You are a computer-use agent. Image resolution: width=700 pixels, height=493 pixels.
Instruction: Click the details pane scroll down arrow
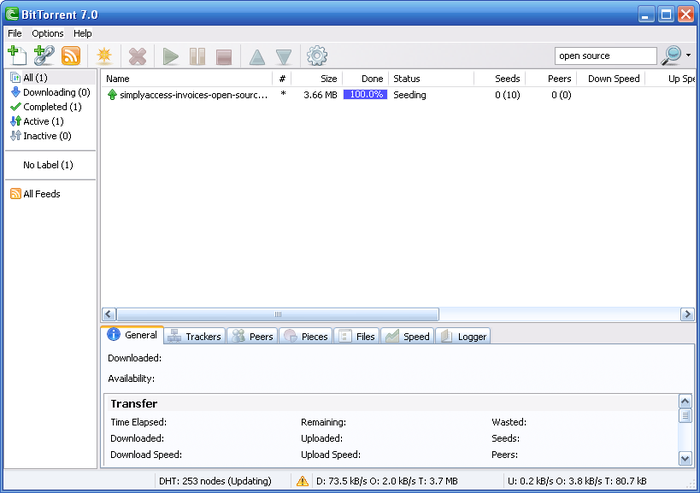(685, 458)
